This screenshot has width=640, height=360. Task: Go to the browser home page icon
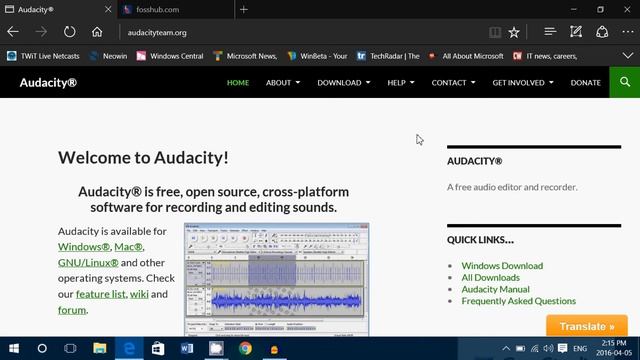pos(97,32)
